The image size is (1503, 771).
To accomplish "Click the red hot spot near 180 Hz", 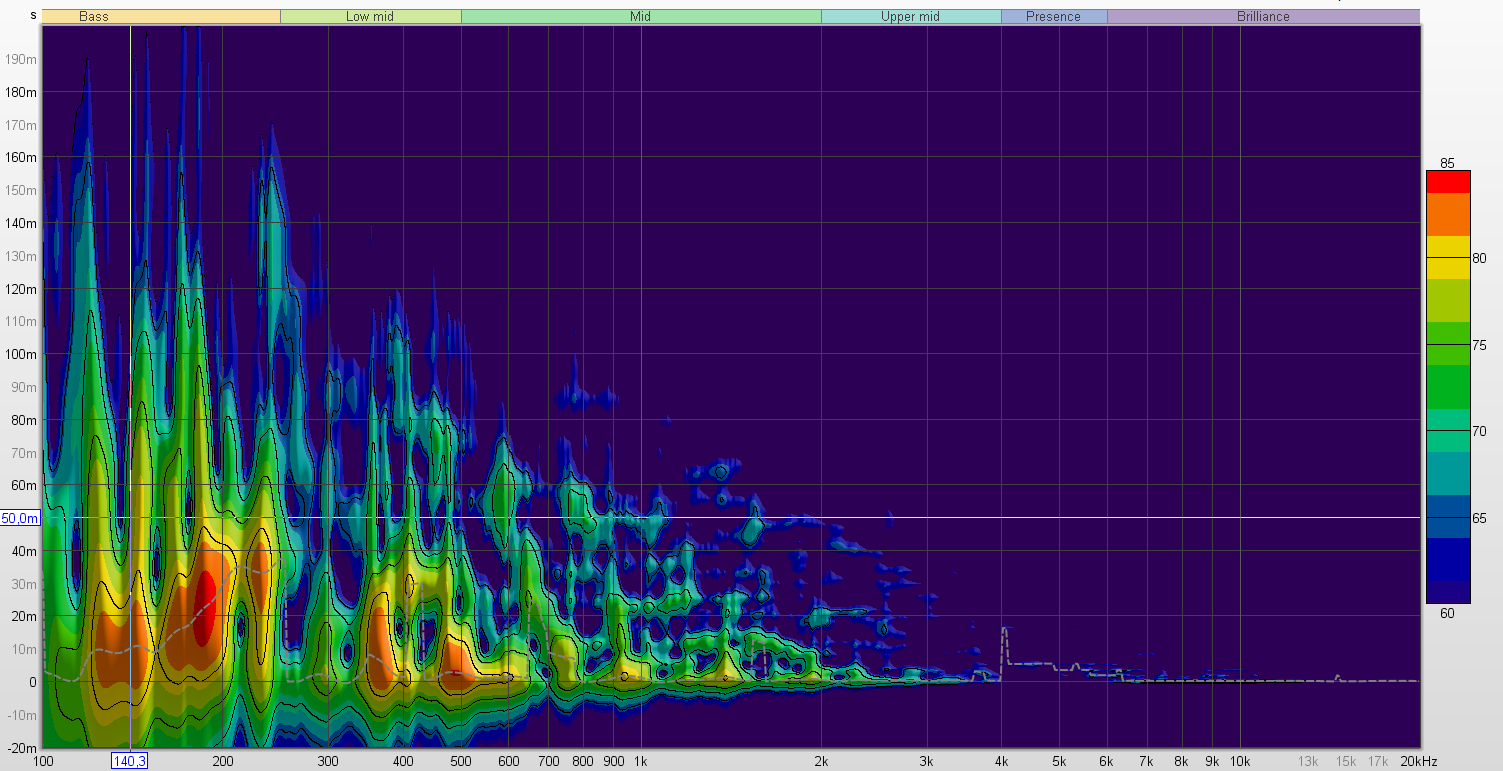I will point(205,608).
